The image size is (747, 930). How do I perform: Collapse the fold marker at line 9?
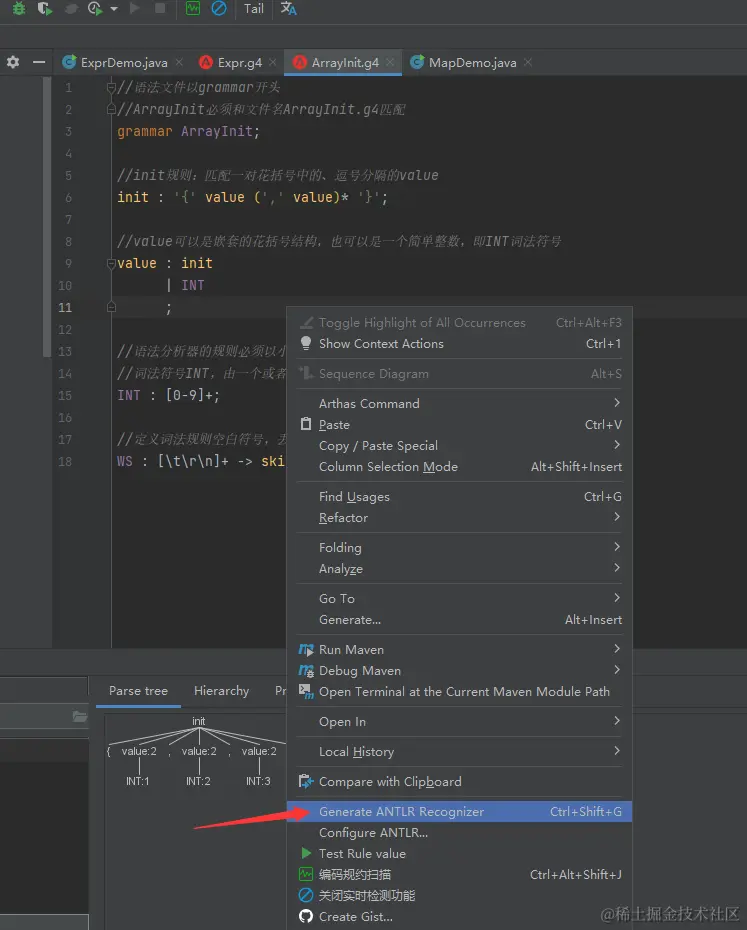111,263
